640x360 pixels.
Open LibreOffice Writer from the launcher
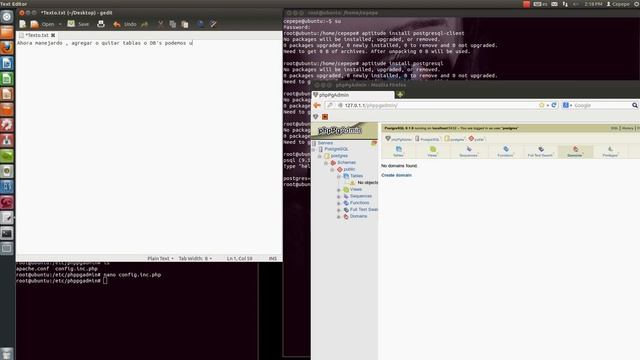point(7,63)
